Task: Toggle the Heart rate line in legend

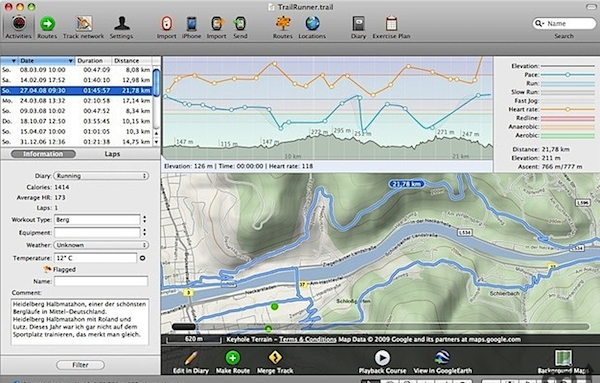Action: click(x=567, y=109)
